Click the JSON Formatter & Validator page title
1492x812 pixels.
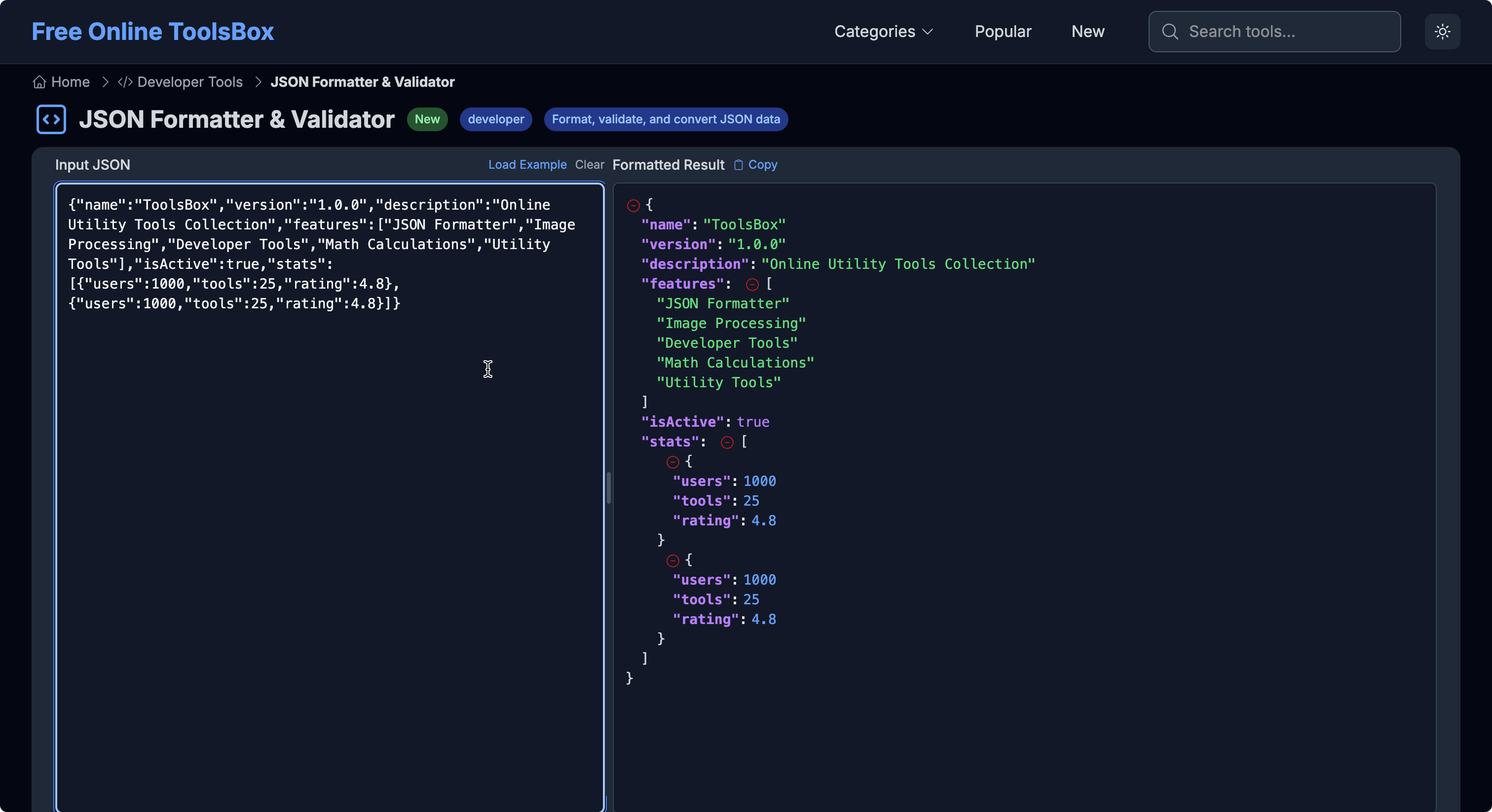point(236,119)
